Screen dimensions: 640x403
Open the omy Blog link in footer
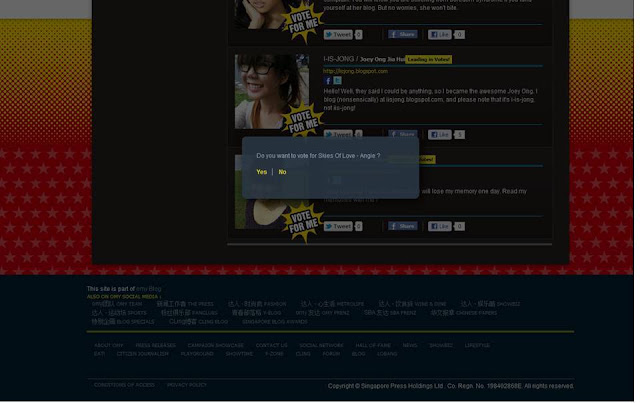149,289
